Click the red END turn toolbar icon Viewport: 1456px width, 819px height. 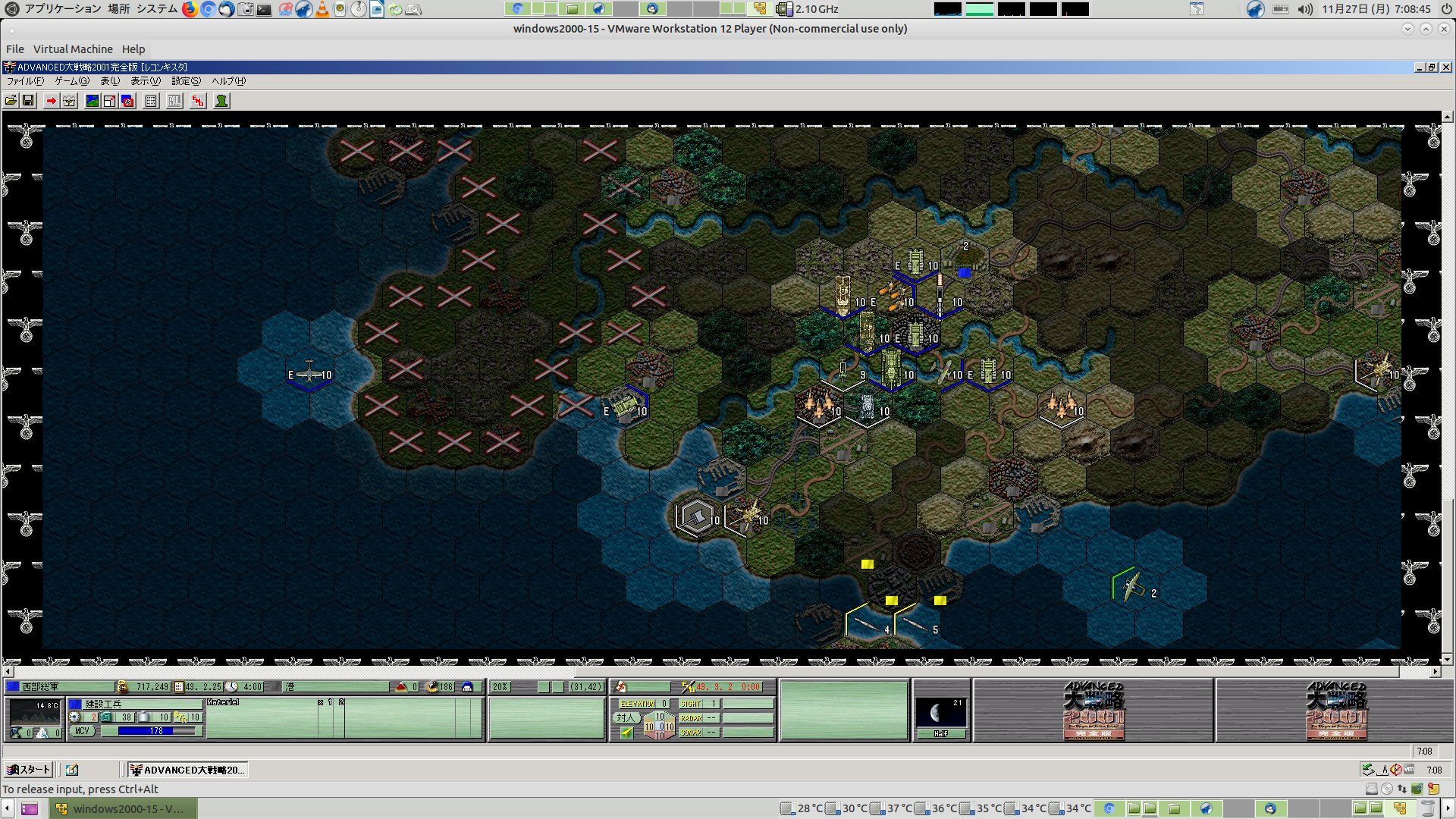pyautogui.click(x=198, y=101)
